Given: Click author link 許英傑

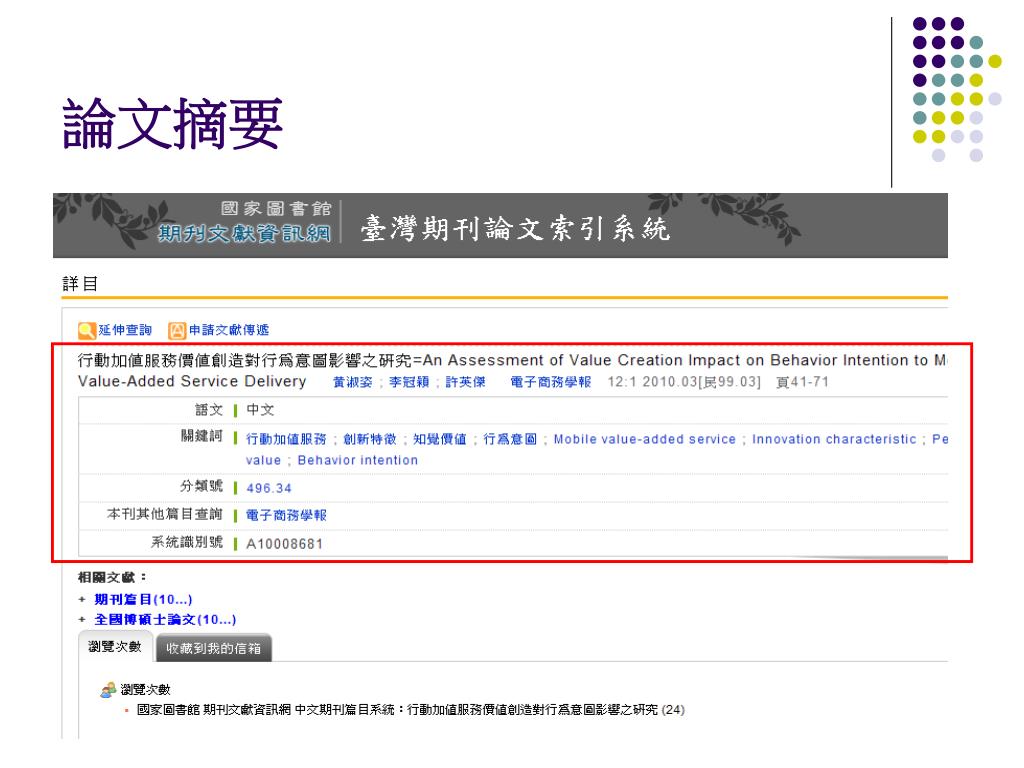Looking at the screenshot, I should click(466, 382).
